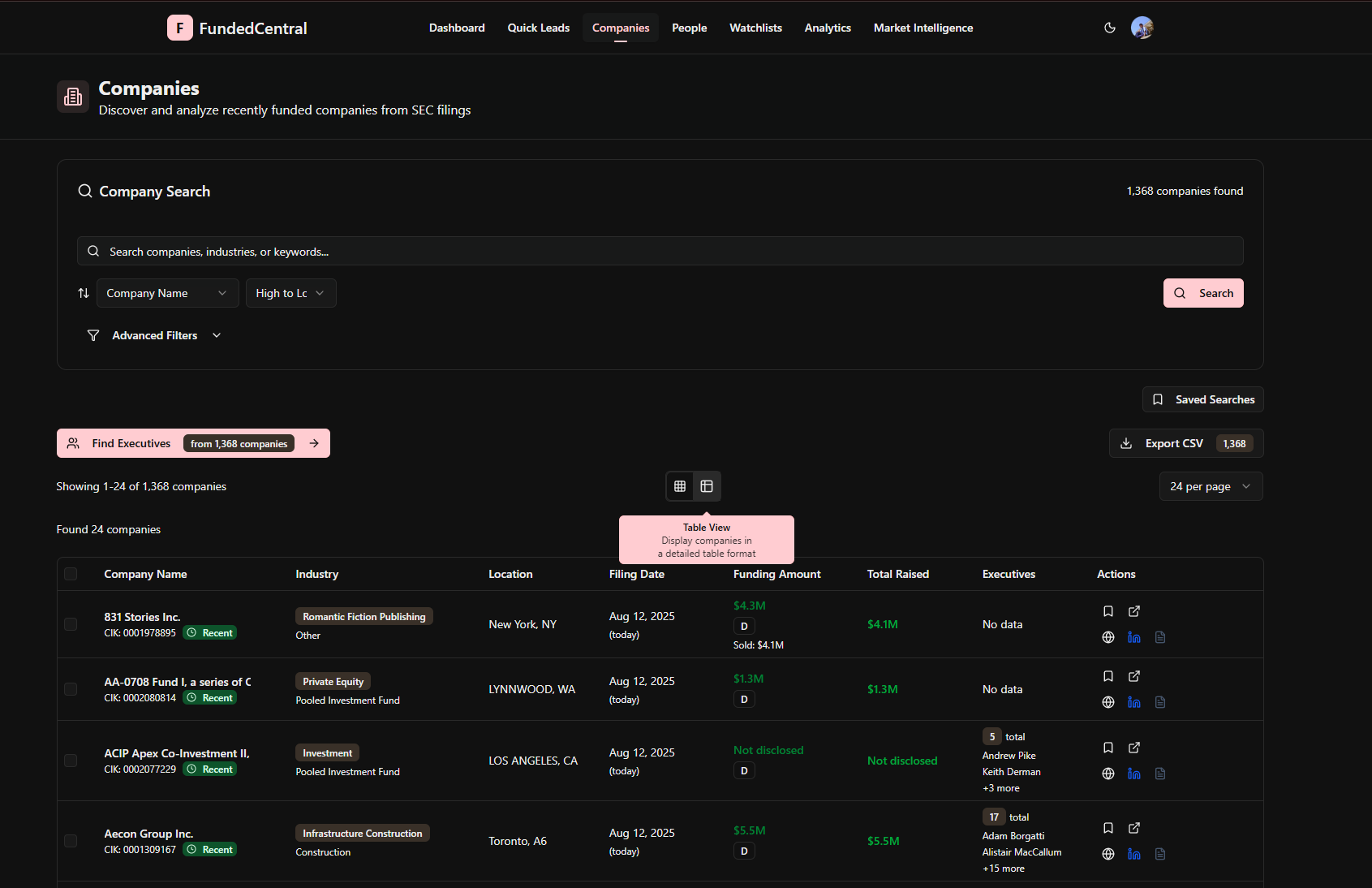Open the Company Name sort dropdown
Image resolution: width=1372 pixels, height=888 pixels.
click(168, 293)
